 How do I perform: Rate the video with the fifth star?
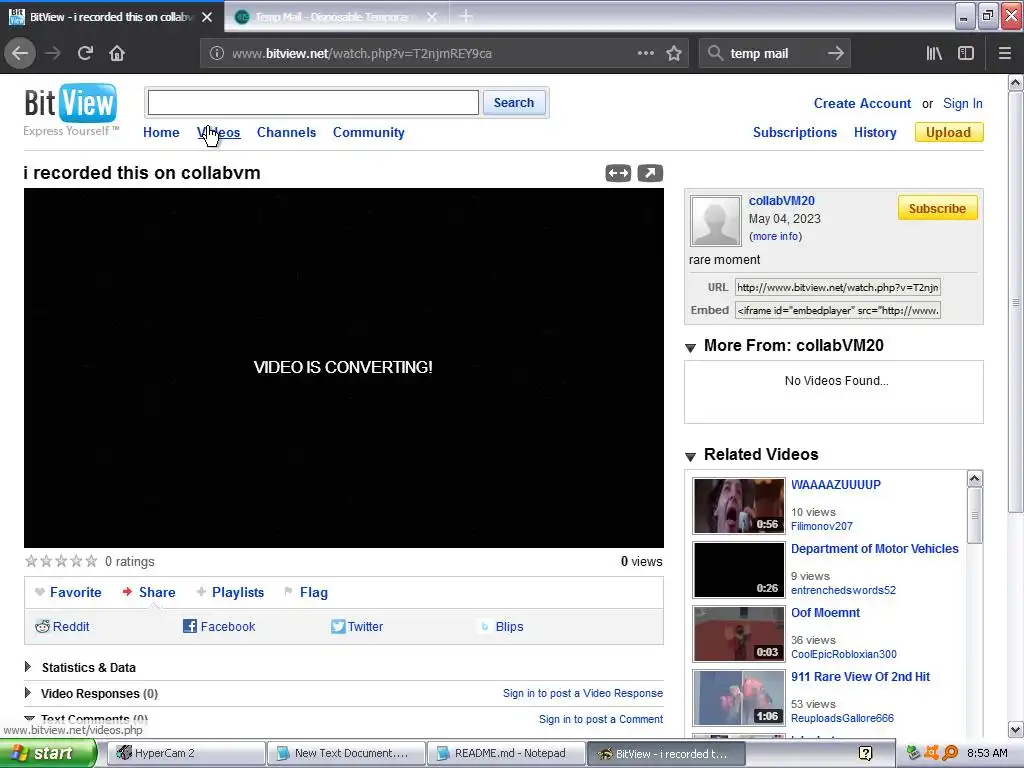91,561
